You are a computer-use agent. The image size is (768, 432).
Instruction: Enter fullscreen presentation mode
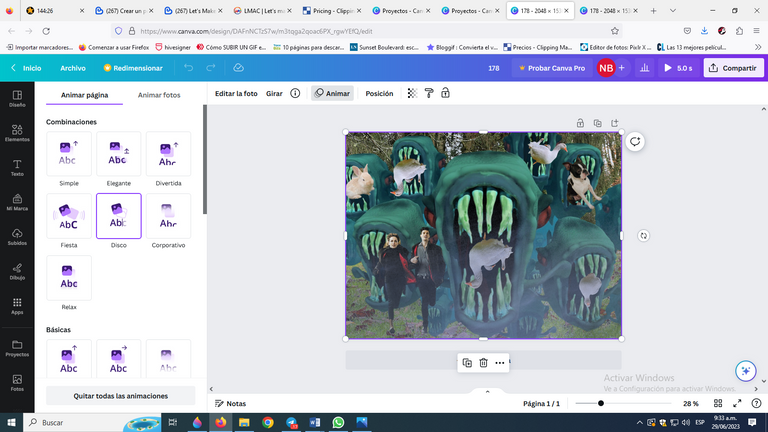click(x=737, y=403)
